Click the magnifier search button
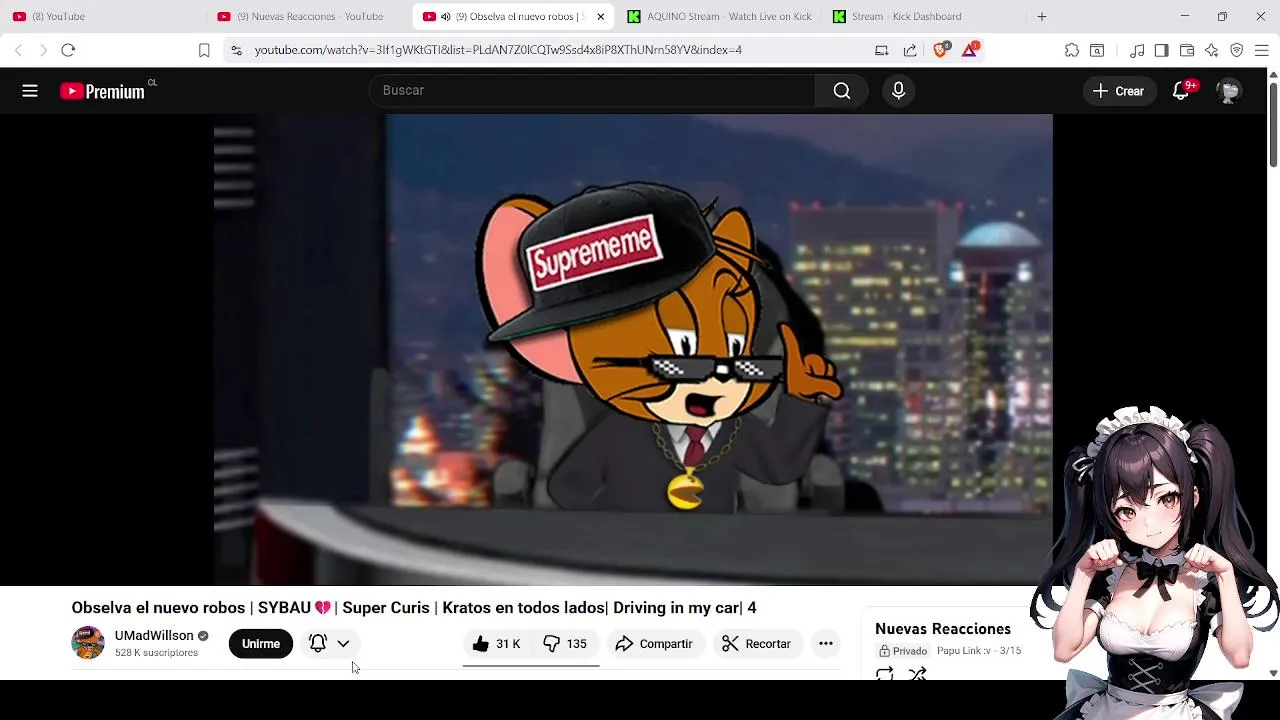Viewport: 1280px width, 720px height. 842,91
